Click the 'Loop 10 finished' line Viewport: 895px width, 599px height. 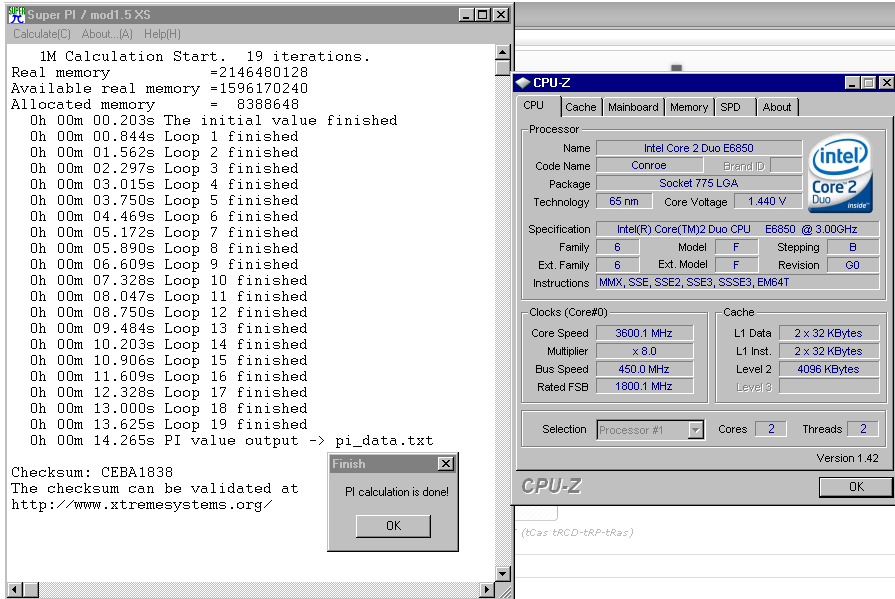(168, 280)
